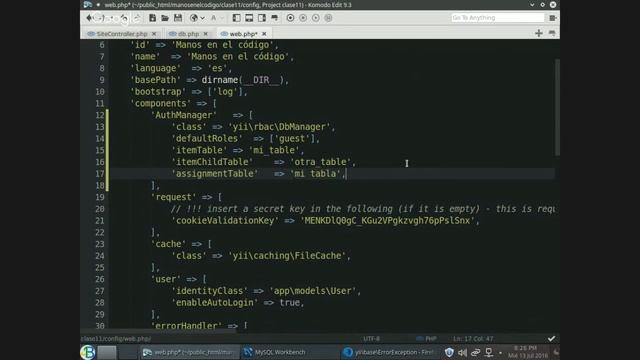Select the web.php tab

coord(243,34)
